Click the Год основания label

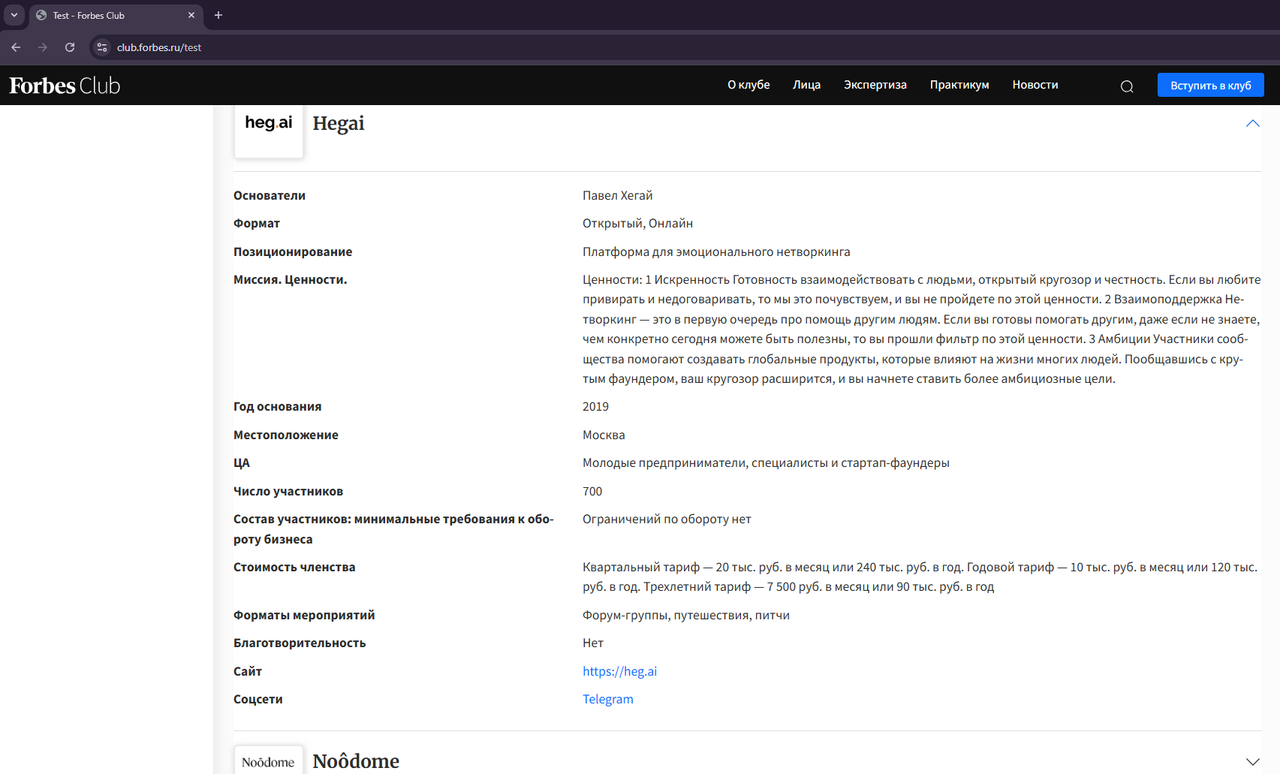pyautogui.click(x=278, y=407)
